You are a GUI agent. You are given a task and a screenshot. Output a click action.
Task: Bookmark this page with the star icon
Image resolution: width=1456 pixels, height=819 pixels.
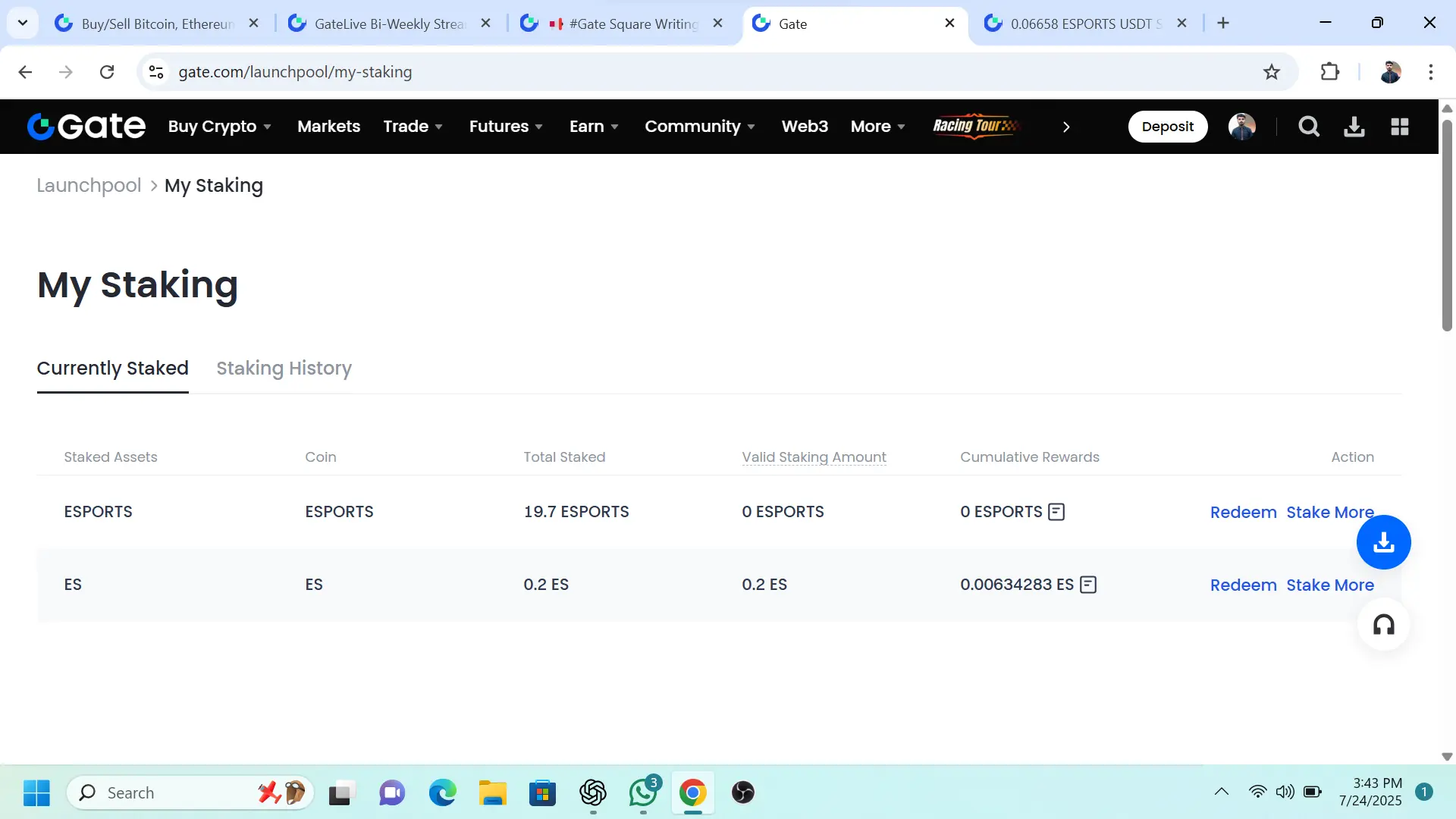pyautogui.click(x=1272, y=72)
